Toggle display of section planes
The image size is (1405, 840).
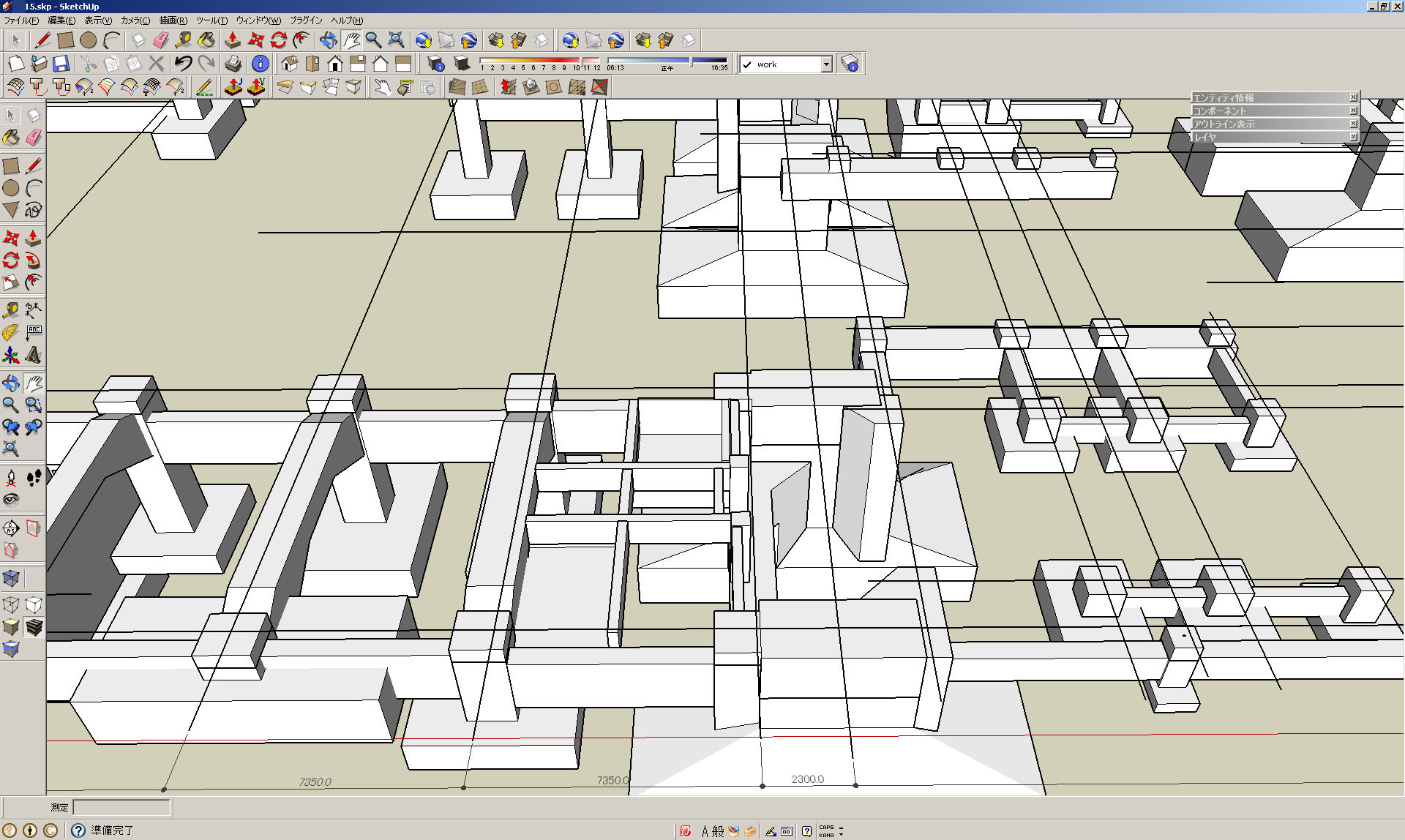point(34,528)
